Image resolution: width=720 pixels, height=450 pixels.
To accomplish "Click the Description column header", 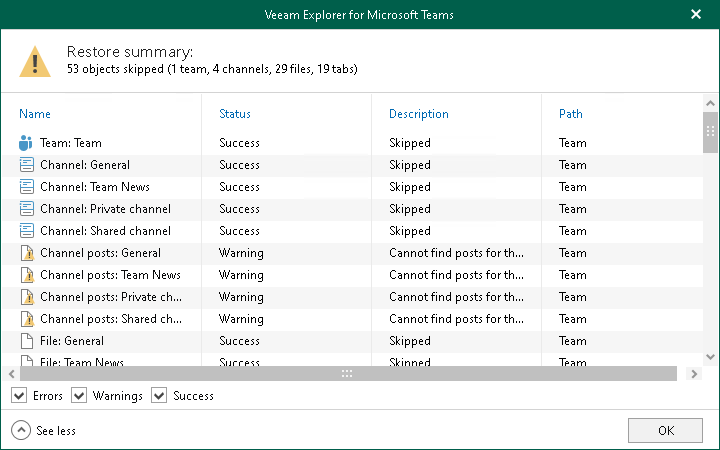I will pyautogui.click(x=418, y=114).
